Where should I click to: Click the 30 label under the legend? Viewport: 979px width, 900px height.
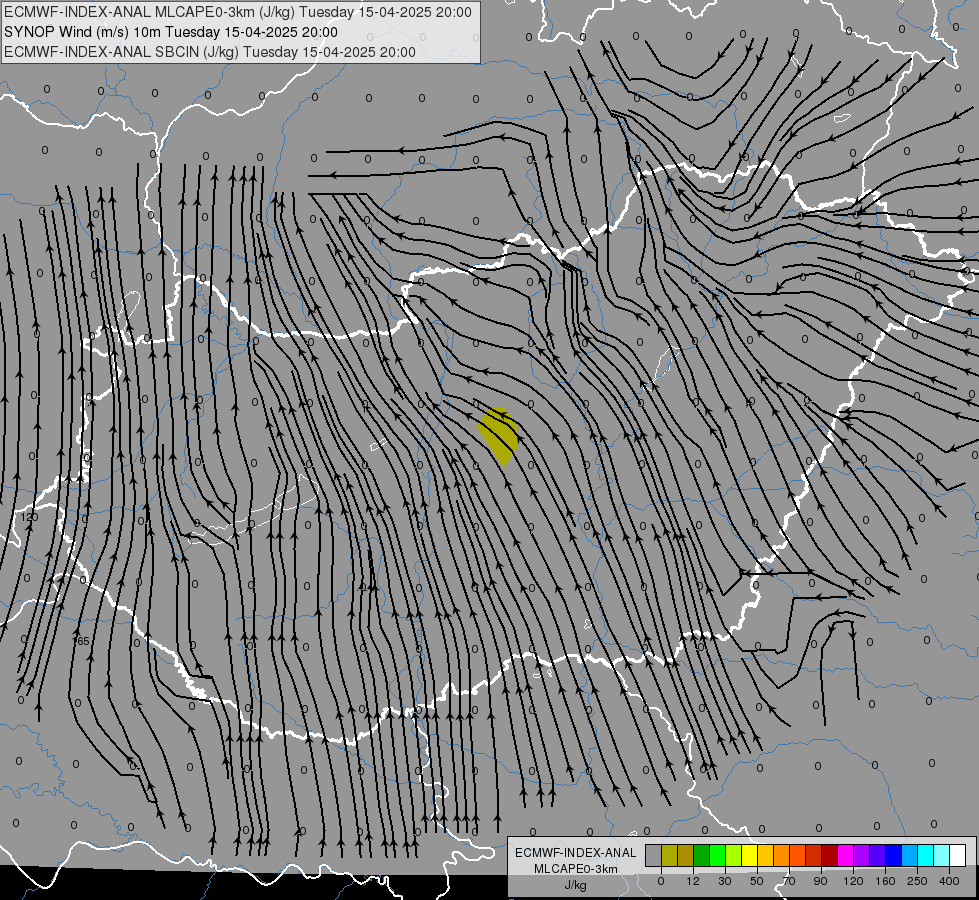(x=725, y=881)
